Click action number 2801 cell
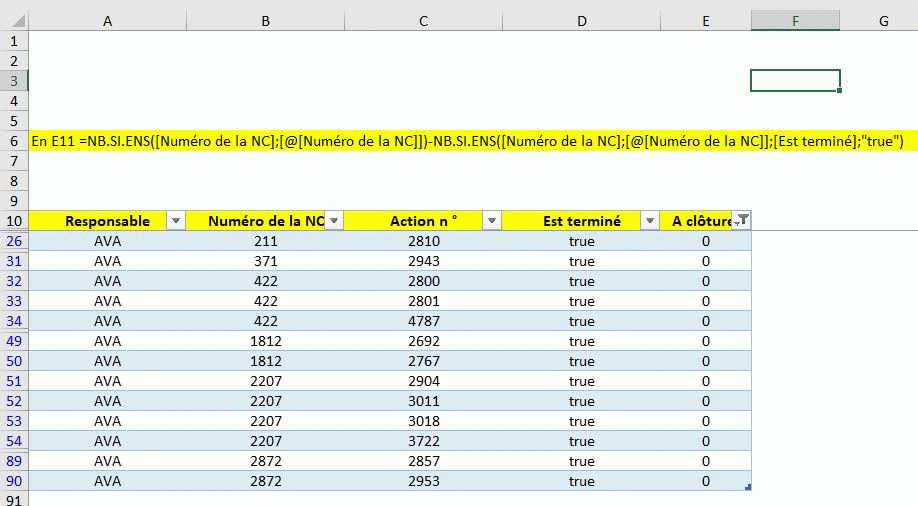This screenshot has width=918, height=506. point(424,301)
